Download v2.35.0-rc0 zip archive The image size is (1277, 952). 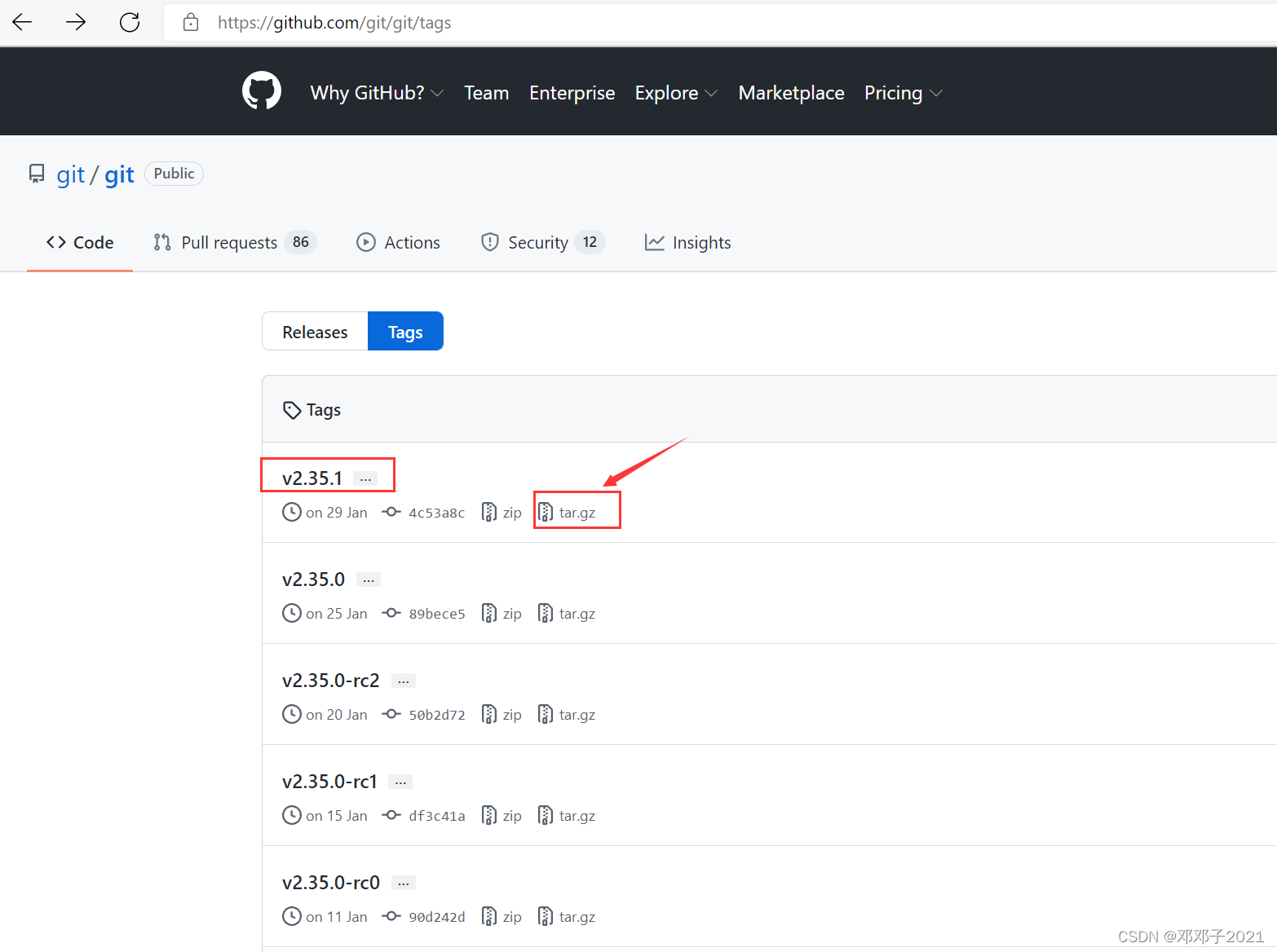click(x=502, y=916)
